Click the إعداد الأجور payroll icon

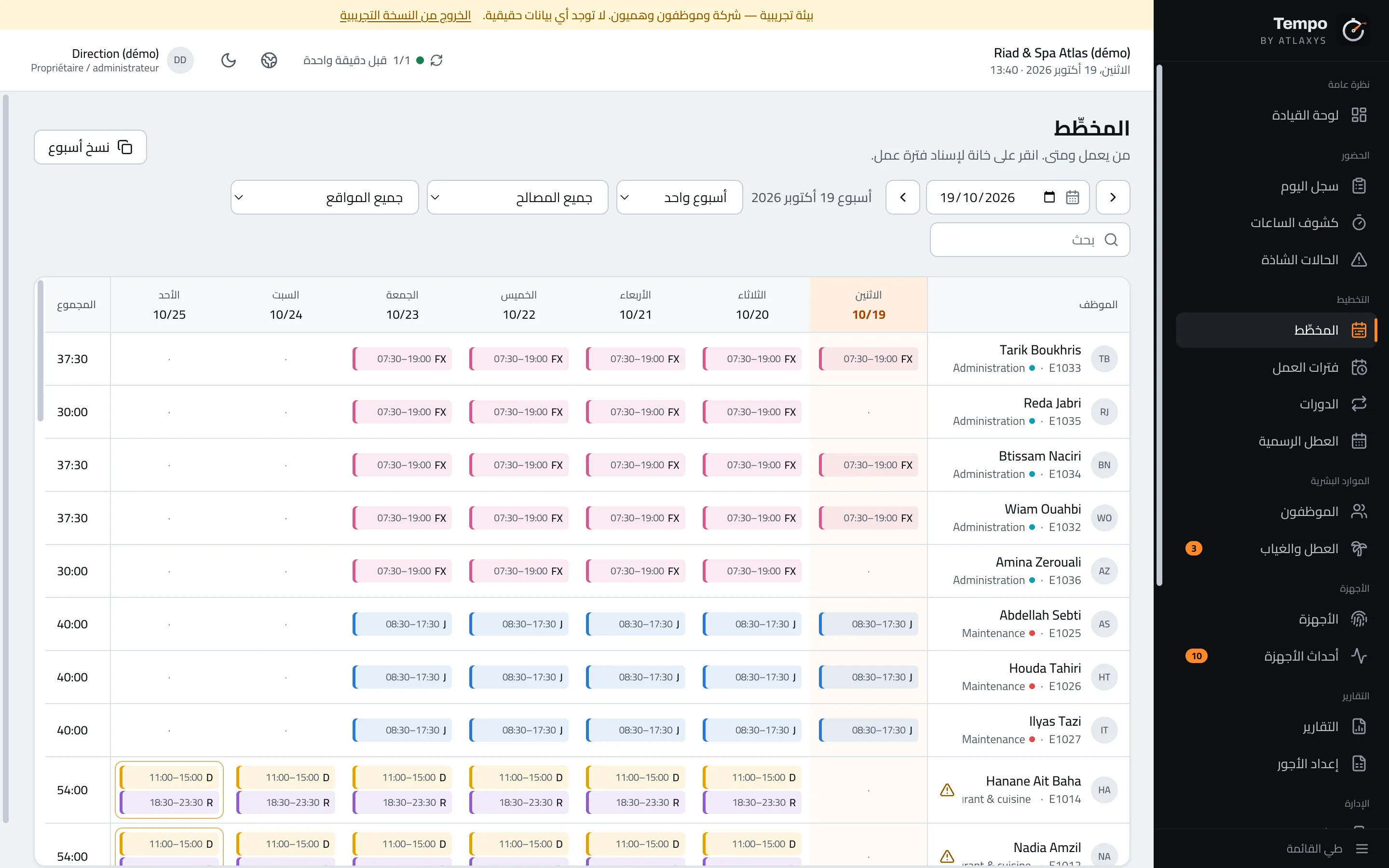(1359, 763)
